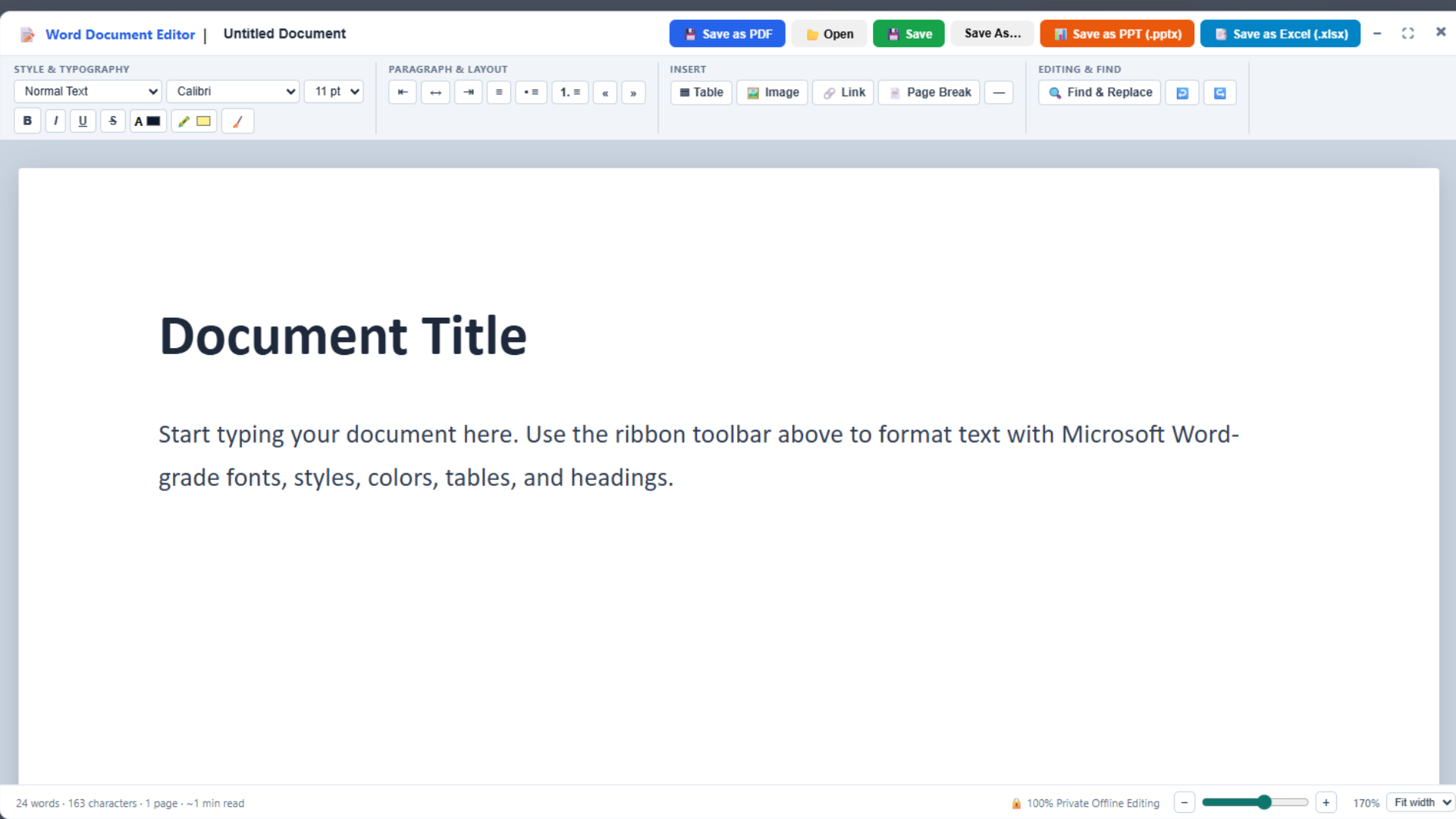Viewport: 1456px width, 819px height.
Task: Click the undo icon
Action: coord(1182,93)
